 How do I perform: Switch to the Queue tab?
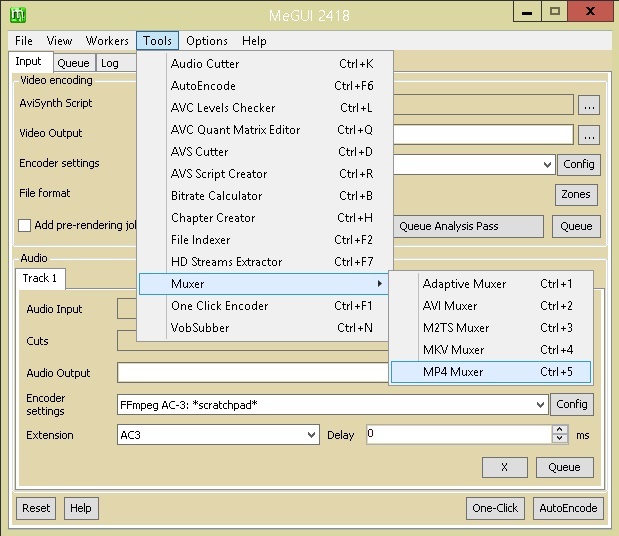[x=73, y=63]
